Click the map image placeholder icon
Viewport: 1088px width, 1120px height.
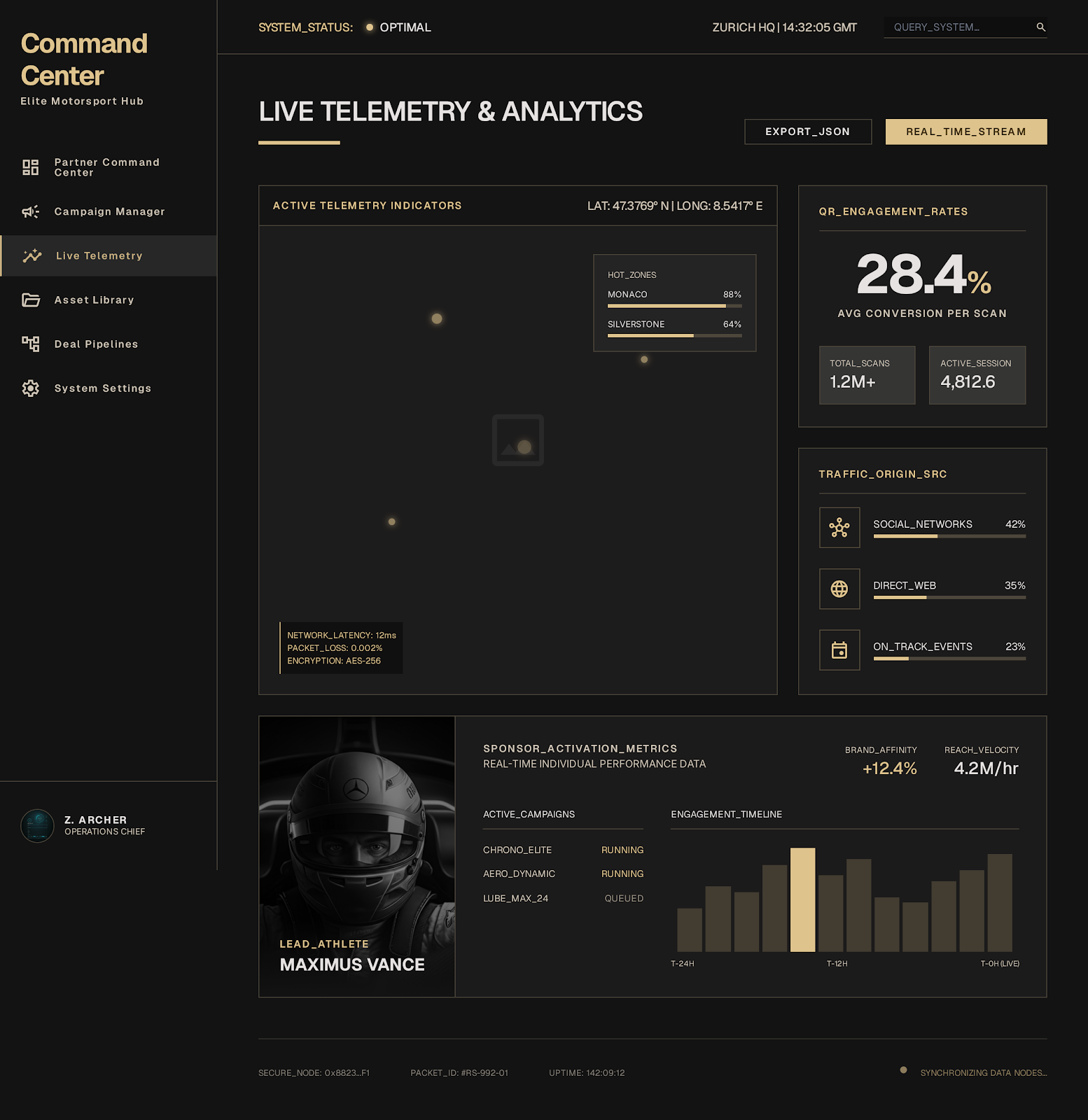[518, 440]
